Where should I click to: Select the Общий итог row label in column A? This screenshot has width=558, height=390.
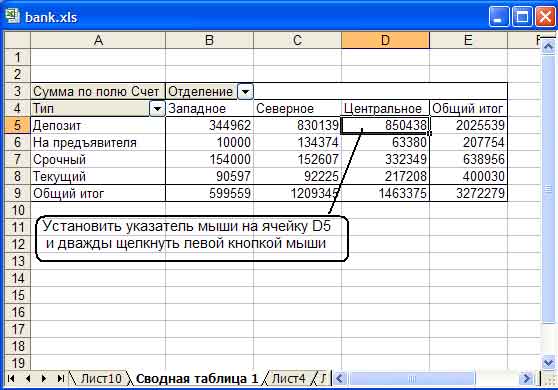click(98, 193)
